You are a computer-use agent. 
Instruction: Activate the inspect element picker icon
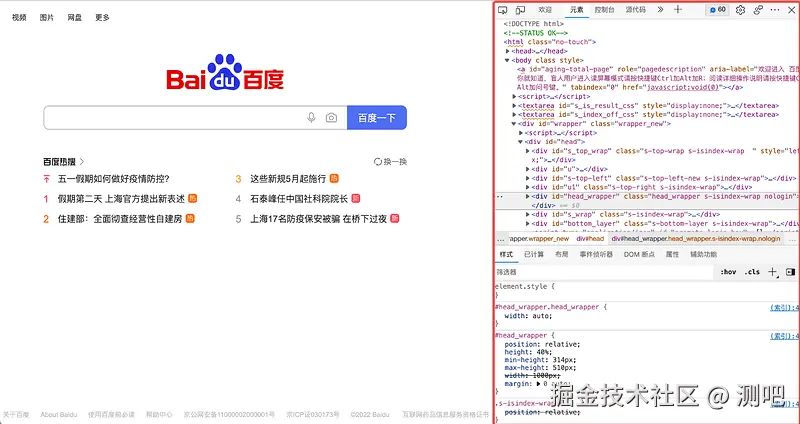coord(503,10)
